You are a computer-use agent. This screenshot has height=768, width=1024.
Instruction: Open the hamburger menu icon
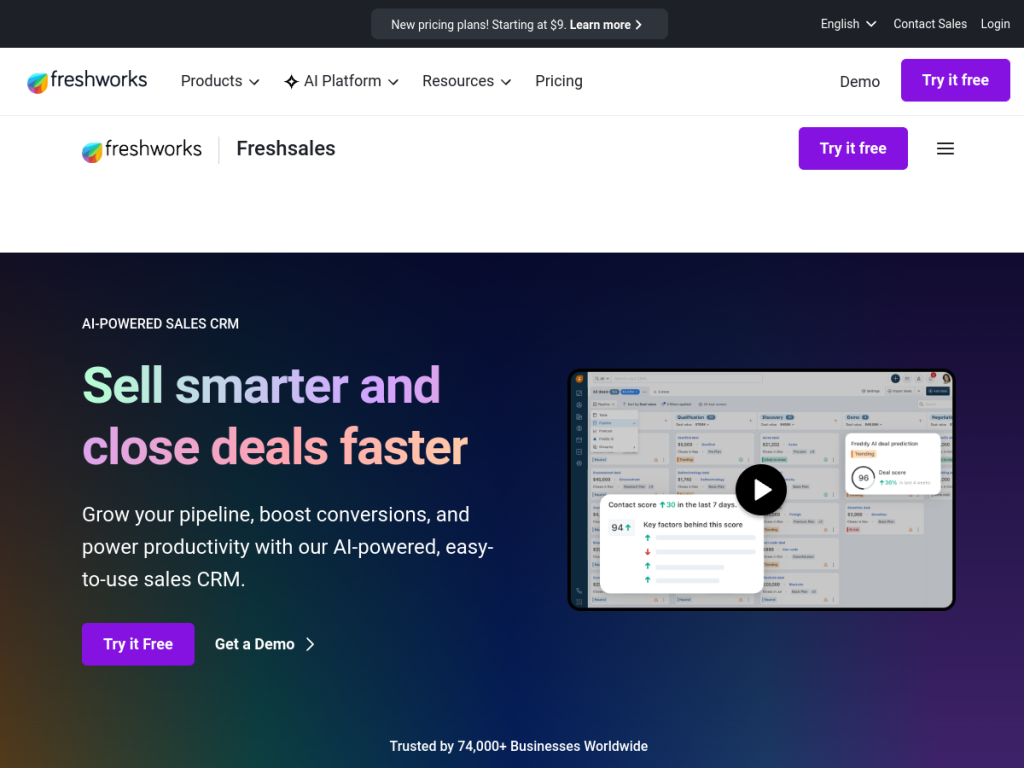[945, 148]
